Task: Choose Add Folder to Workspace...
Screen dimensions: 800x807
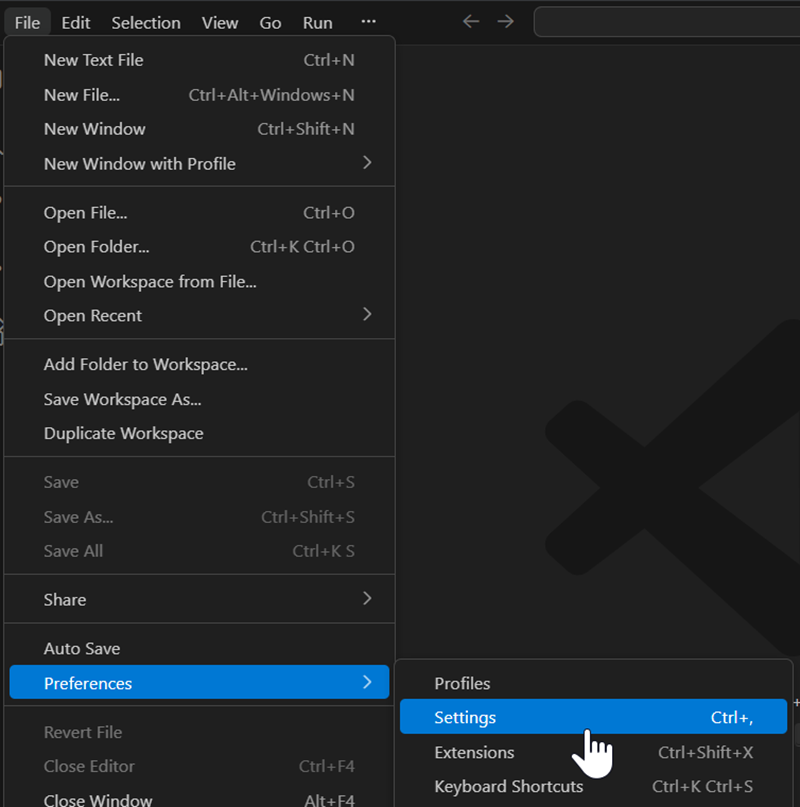Action: (x=146, y=365)
